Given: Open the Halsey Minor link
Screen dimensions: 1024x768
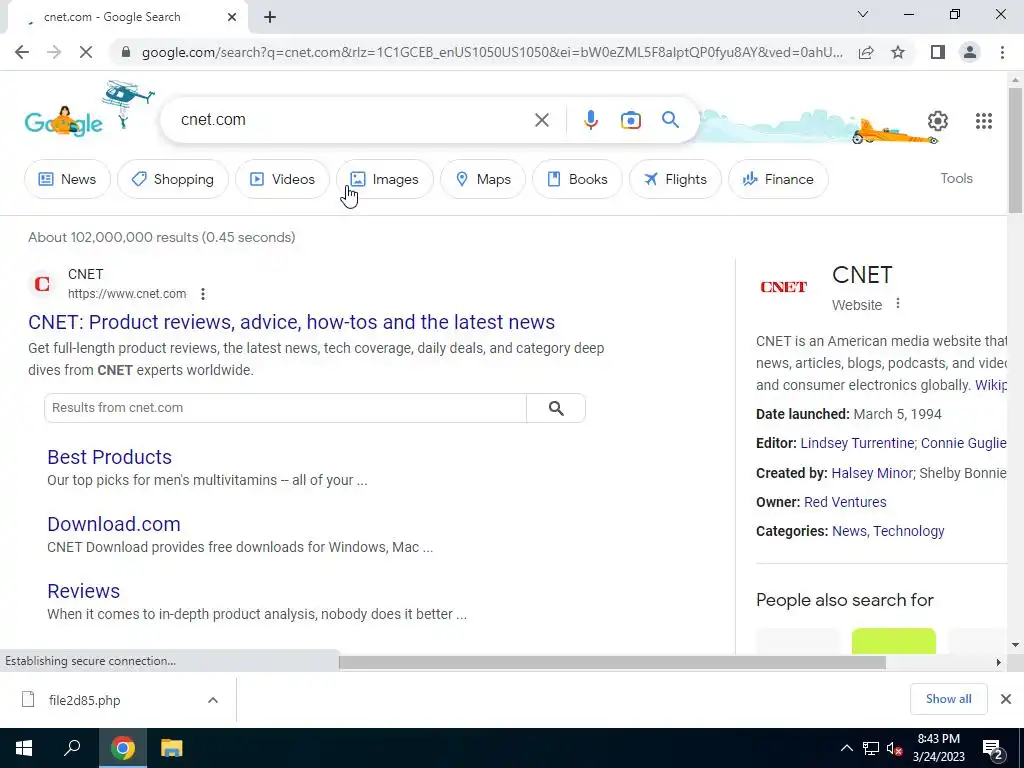Looking at the screenshot, I should [871, 473].
